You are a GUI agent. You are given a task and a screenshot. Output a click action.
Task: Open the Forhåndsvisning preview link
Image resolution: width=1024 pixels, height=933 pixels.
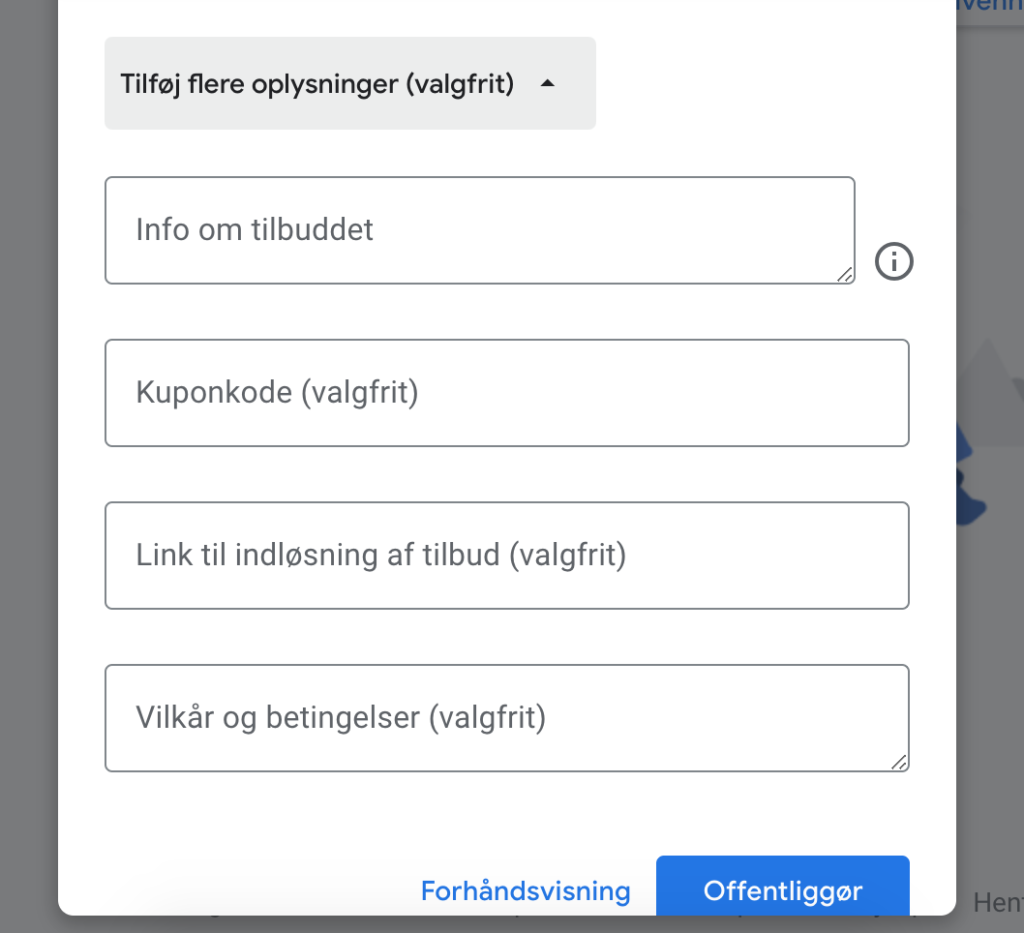coord(526,891)
